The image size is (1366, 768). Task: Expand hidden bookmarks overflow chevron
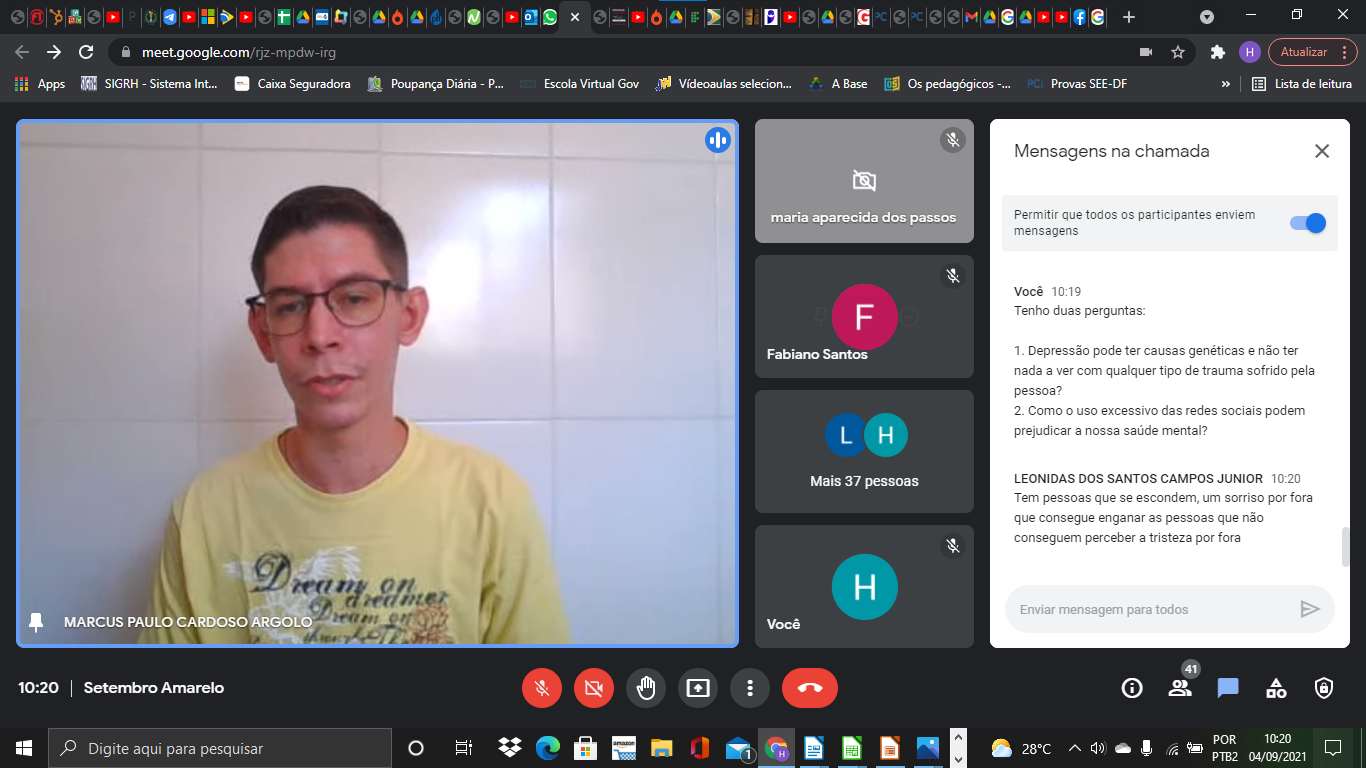[1225, 84]
